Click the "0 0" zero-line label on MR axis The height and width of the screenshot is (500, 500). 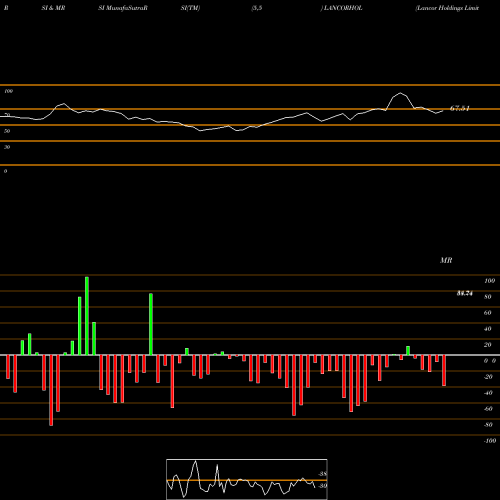490,361
